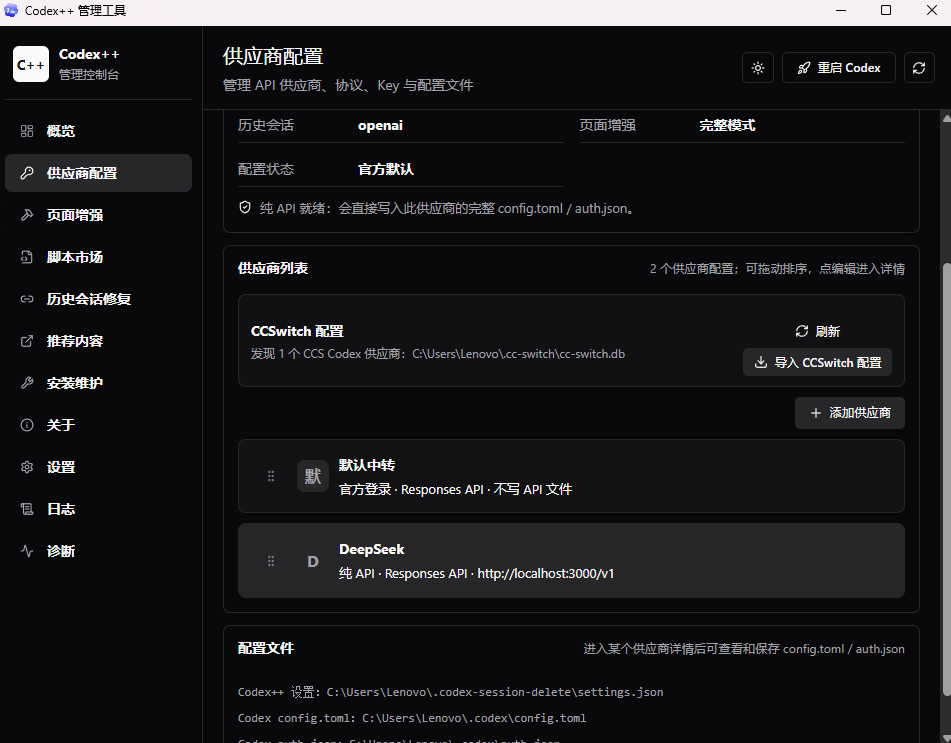Click the external-link icon beside 推荐内容
The image size is (951, 743).
(x=27, y=341)
